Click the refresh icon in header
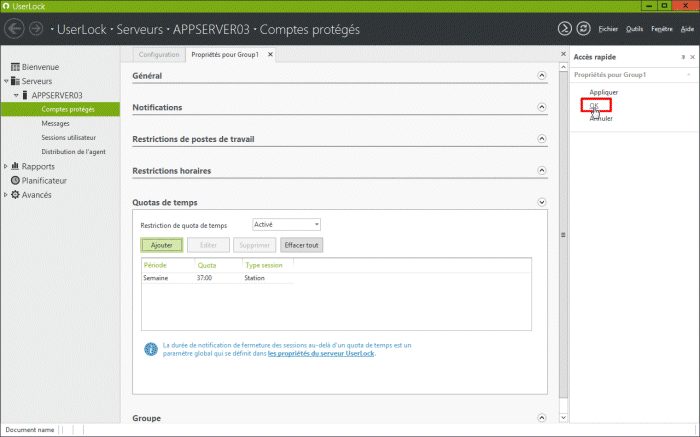Viewport: 700px width, 437px height. (583, 29)
